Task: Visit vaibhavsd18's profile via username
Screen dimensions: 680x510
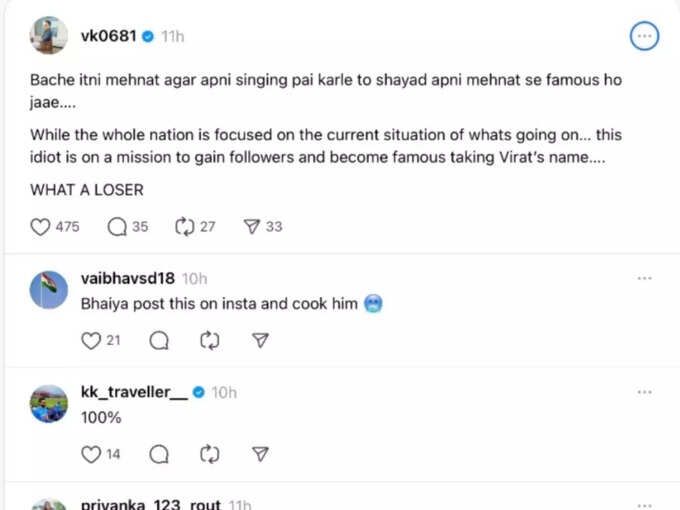Action: 127,278
